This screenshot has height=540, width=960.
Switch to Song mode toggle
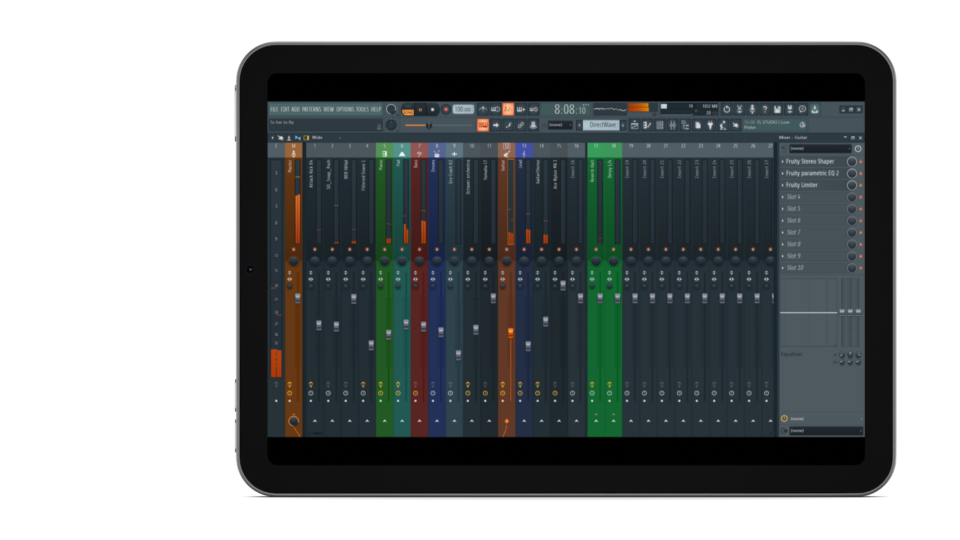pos(408,113)
